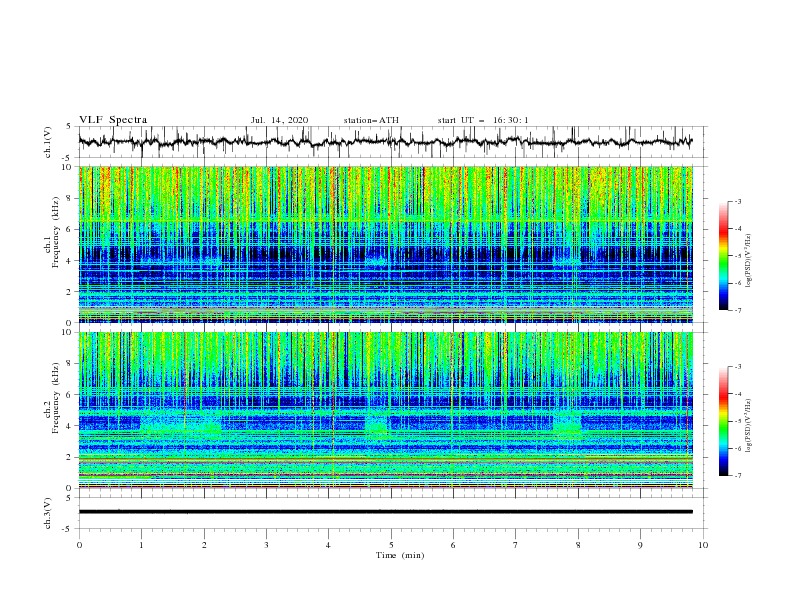
Task: Click the ch.2 Frequency (kHz) axis label
Action: click(x=52, y=397)
